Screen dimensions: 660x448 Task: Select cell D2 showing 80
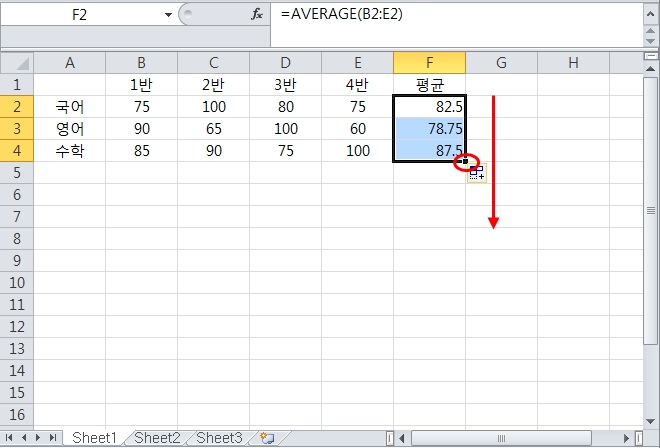pyautogui.click(x=286, y=107)
